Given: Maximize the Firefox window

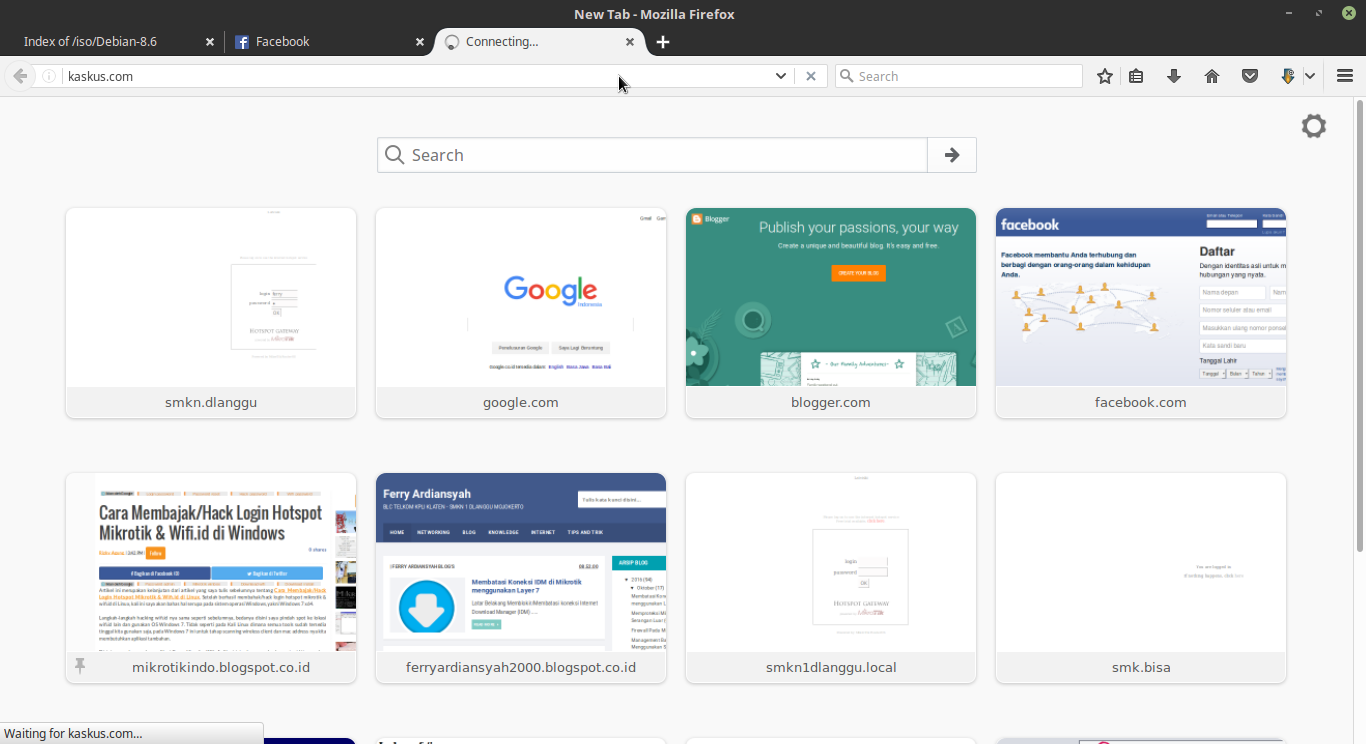Looking at the screenshot, I should [x=1319, y=13].
